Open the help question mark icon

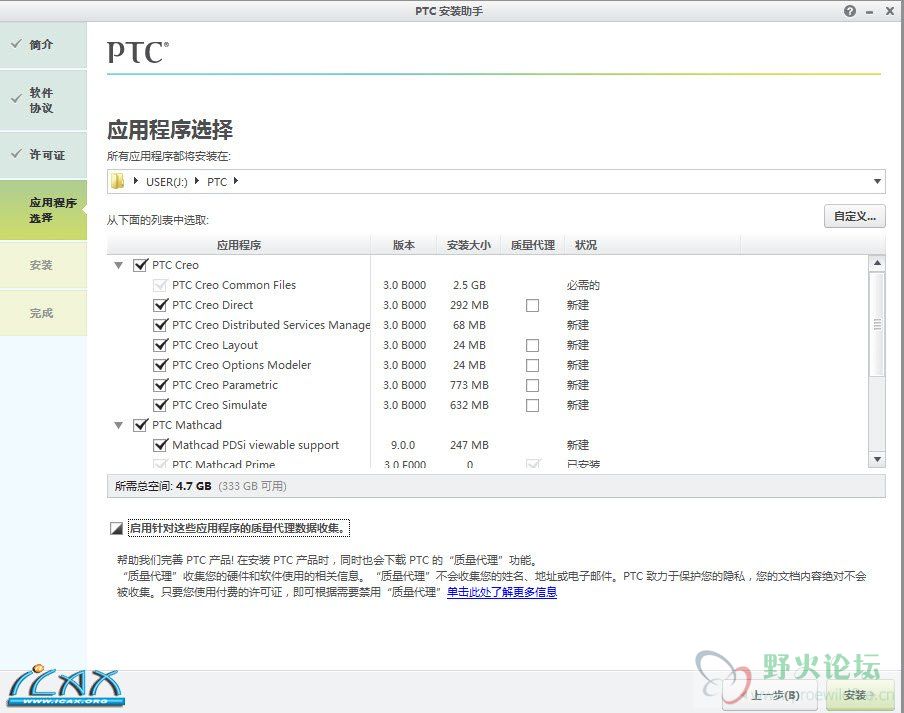click(x=850, y=11)
